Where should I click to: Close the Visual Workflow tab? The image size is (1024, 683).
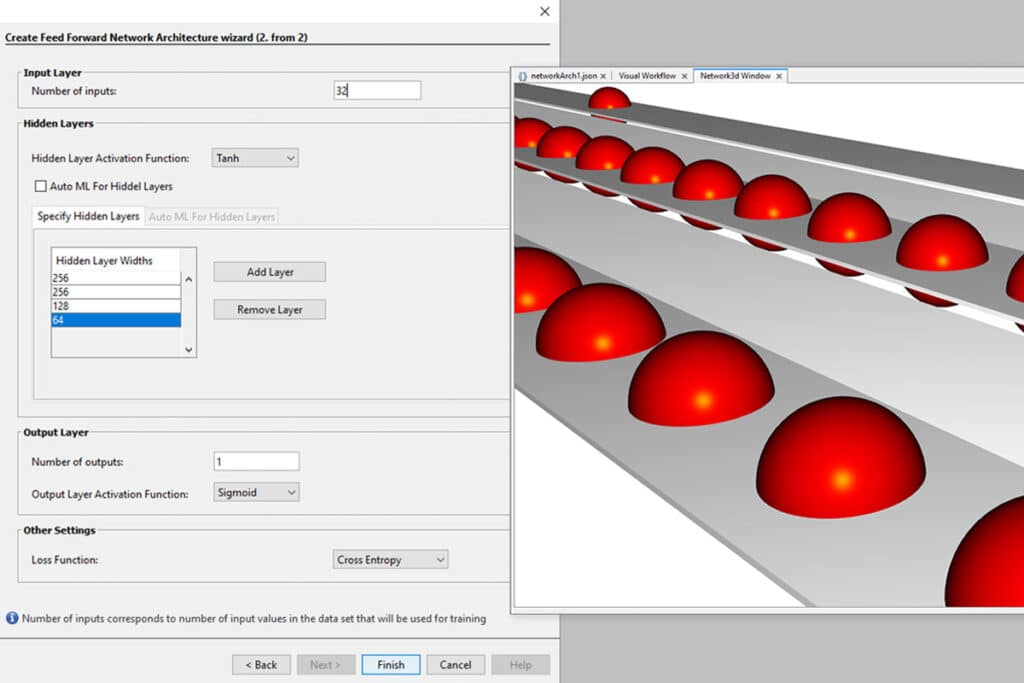(684, 76)
